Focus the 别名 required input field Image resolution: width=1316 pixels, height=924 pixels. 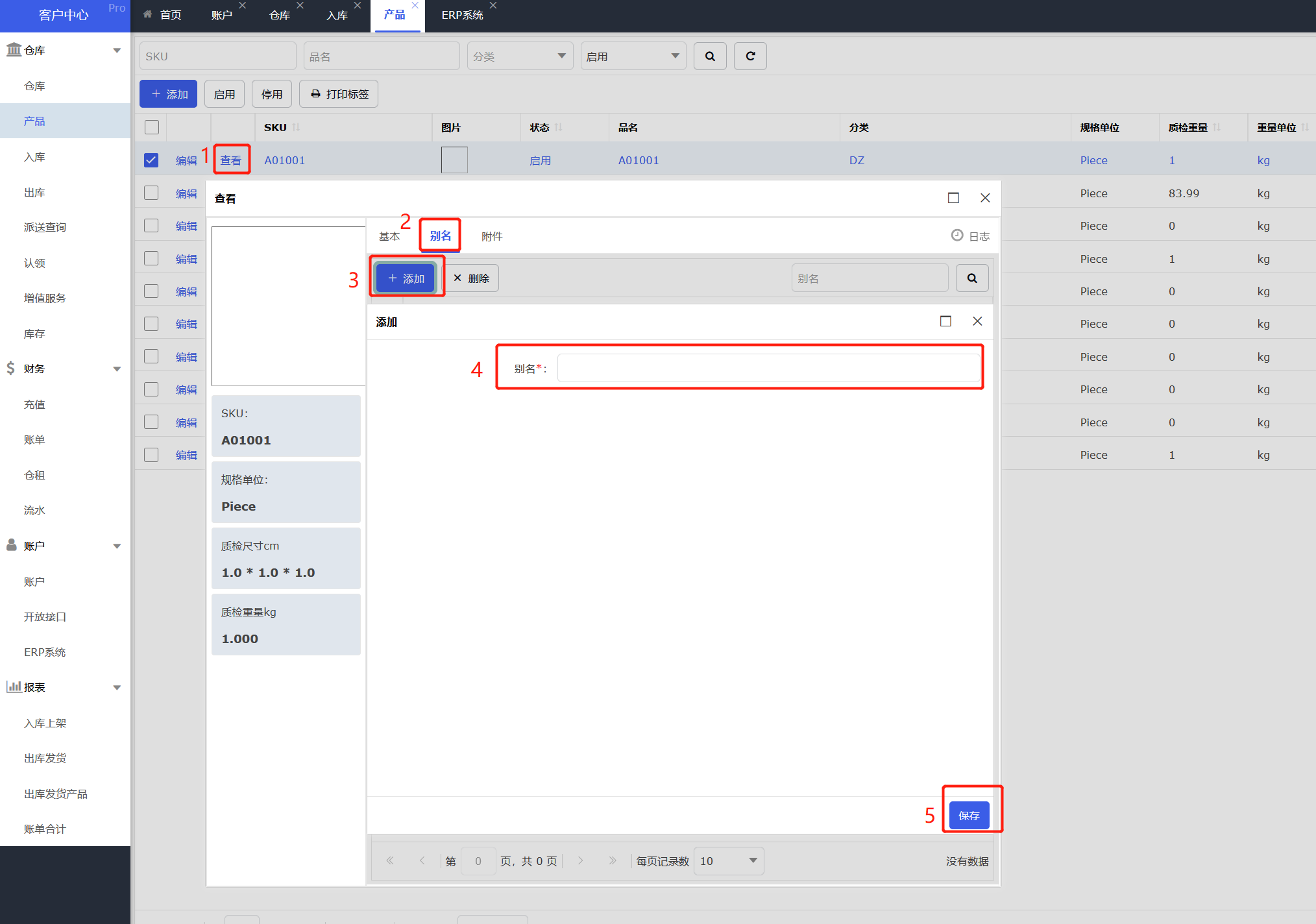pos(768,369)
